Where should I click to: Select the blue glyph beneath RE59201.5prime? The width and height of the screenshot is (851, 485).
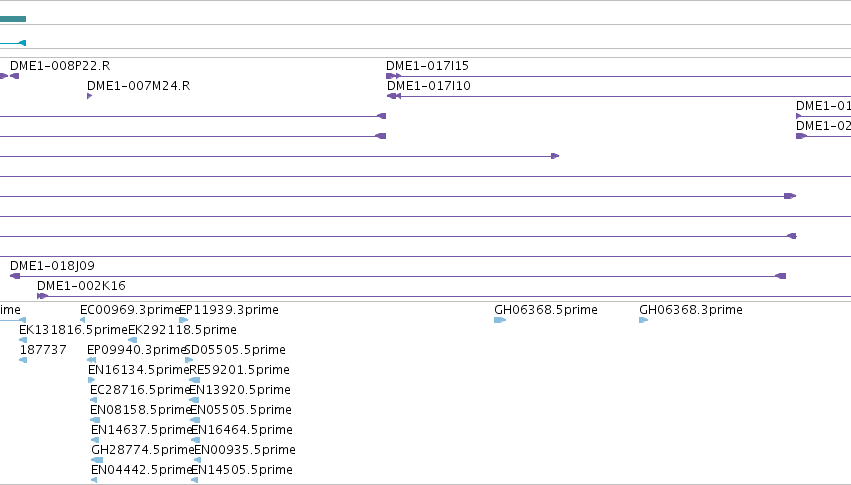[x=194, y=380]
